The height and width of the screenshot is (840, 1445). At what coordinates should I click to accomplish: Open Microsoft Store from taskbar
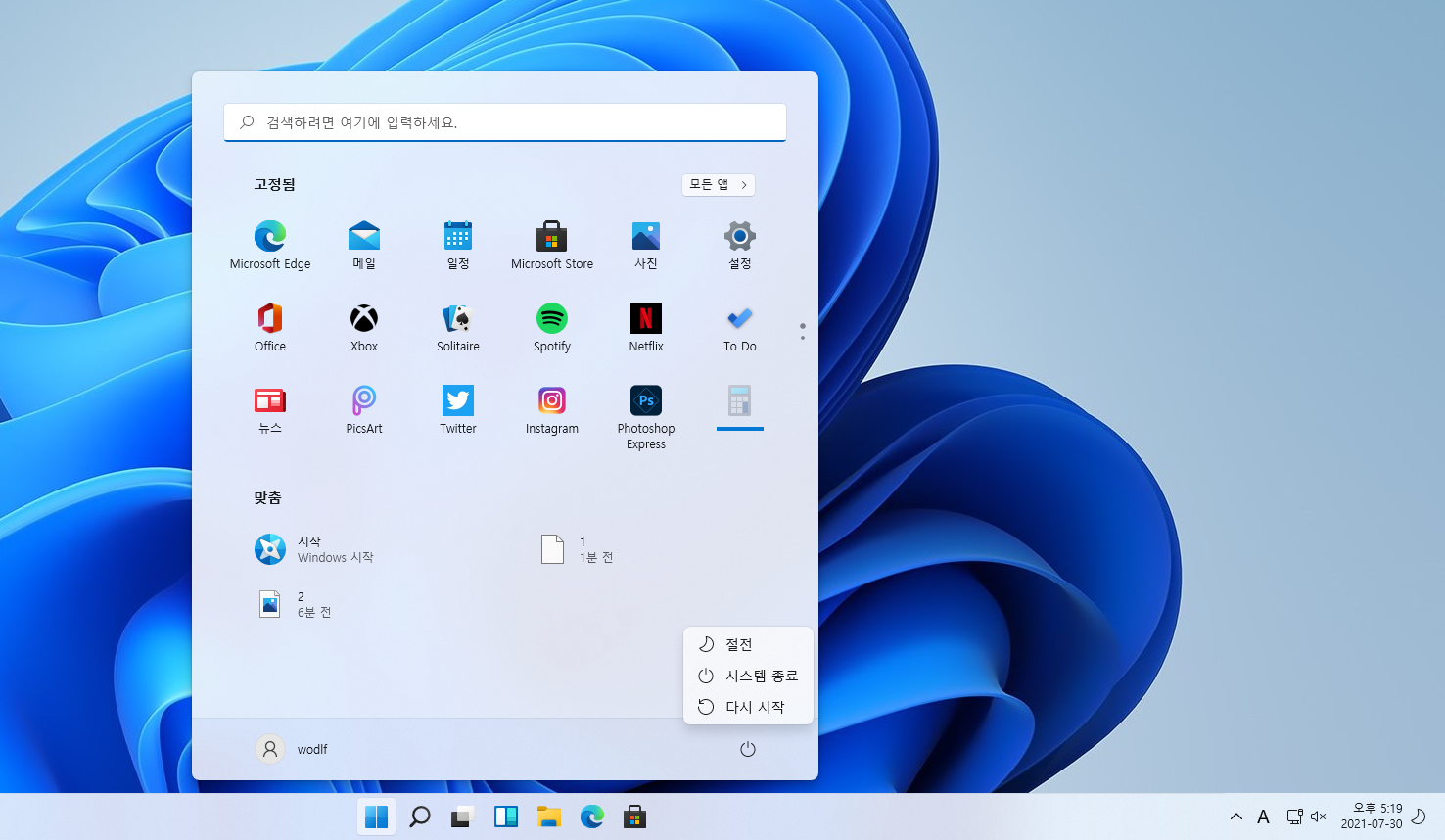coord(635,817)
